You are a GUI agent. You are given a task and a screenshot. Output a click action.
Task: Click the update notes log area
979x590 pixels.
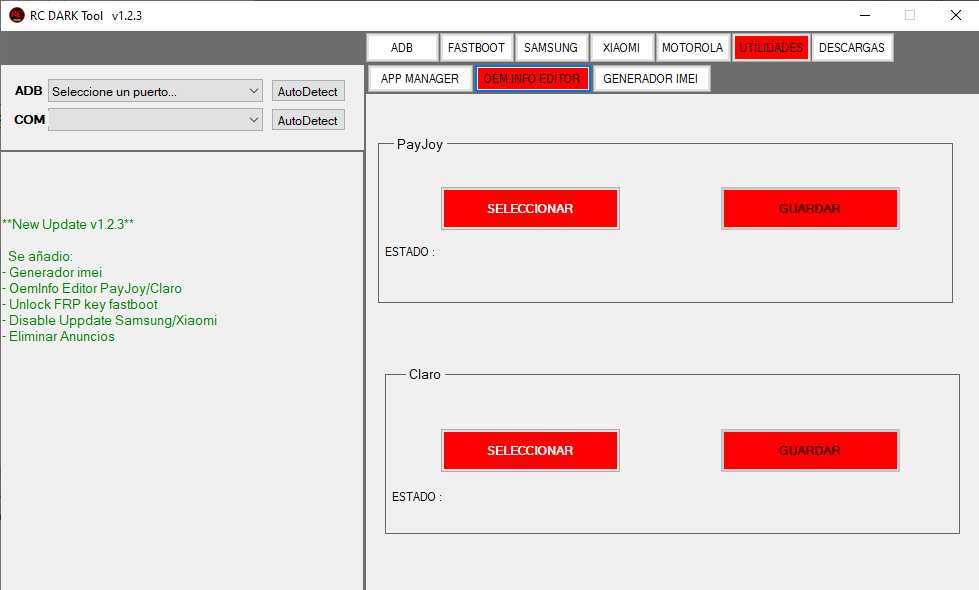[180, 400]
